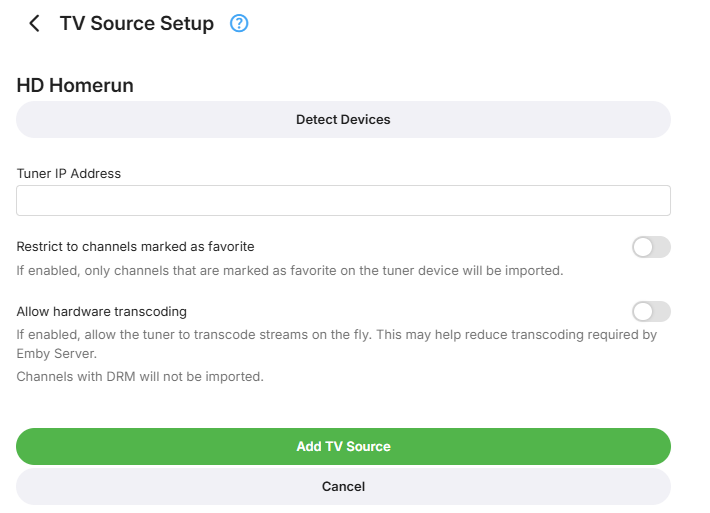
Task: Click the transcode streams on the fly description
Action: [336, 335]
